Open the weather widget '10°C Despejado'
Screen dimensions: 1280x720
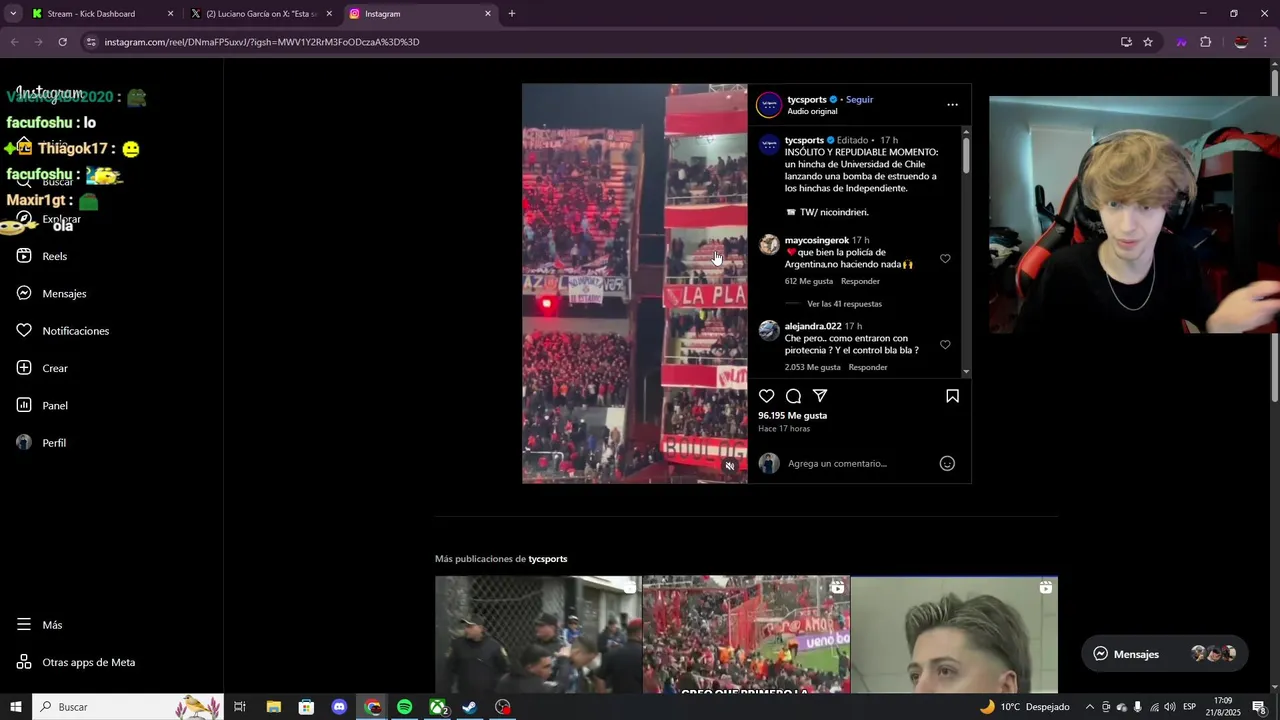[1024, 707]
